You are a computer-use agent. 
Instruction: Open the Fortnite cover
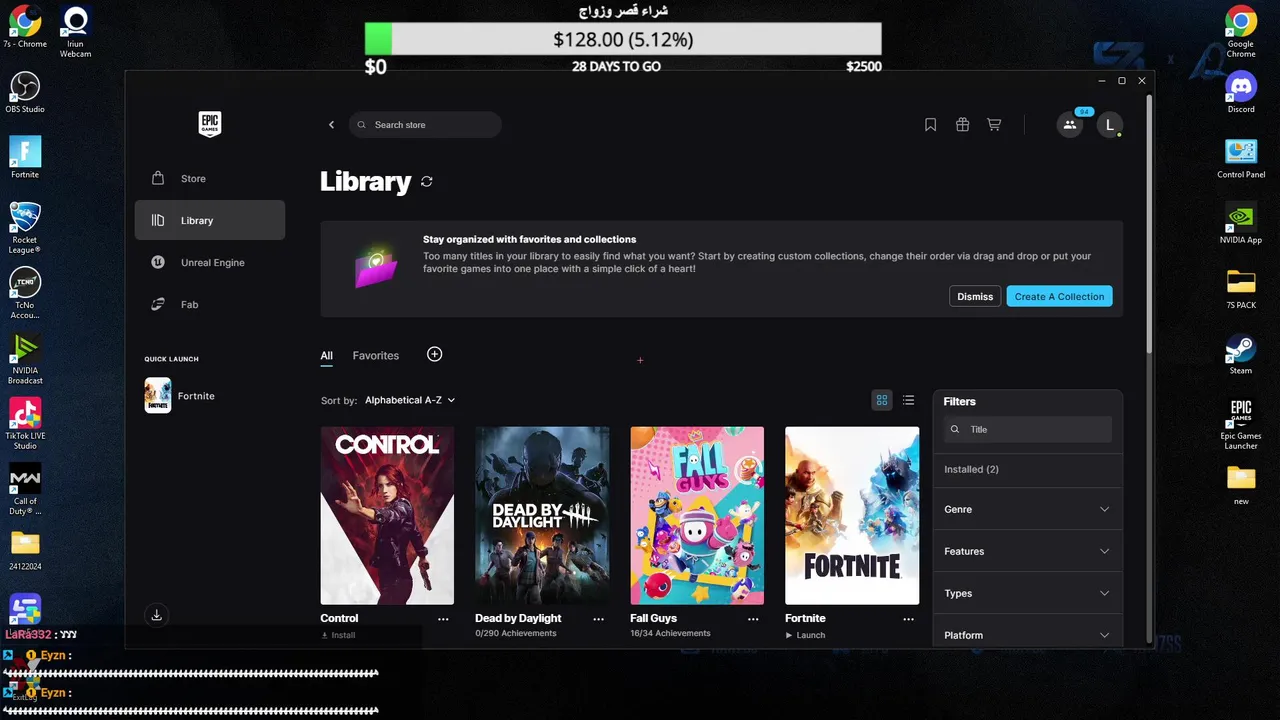tap(852, 515)
